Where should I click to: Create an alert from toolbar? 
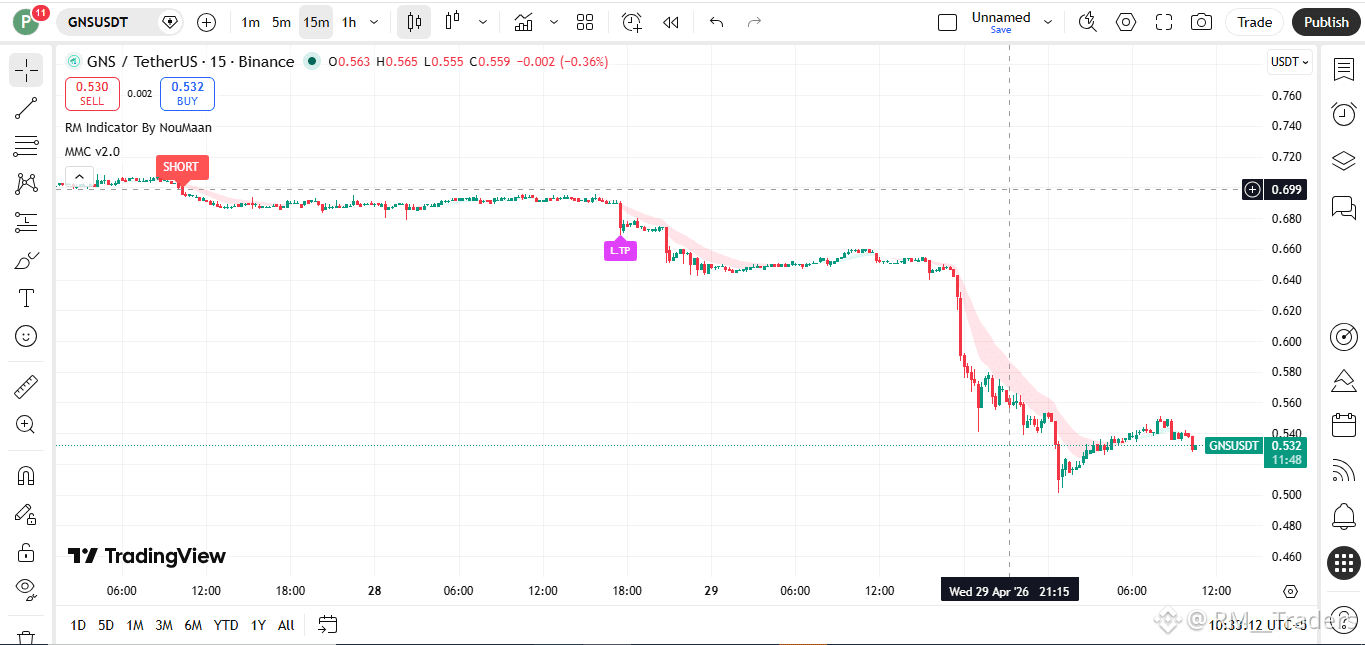point(631,22)
